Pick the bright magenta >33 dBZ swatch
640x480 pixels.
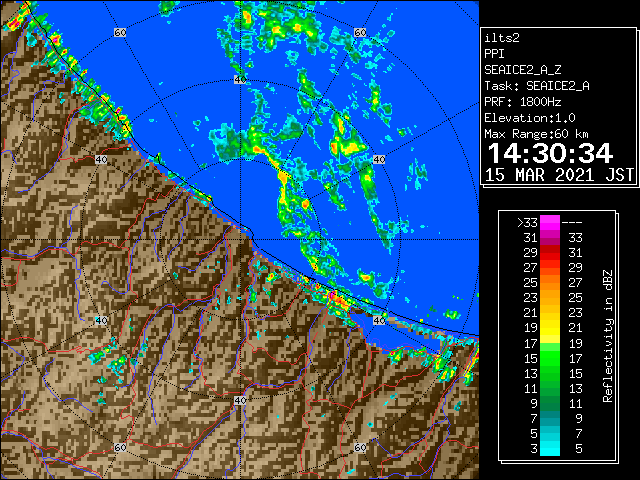point(550,223)
